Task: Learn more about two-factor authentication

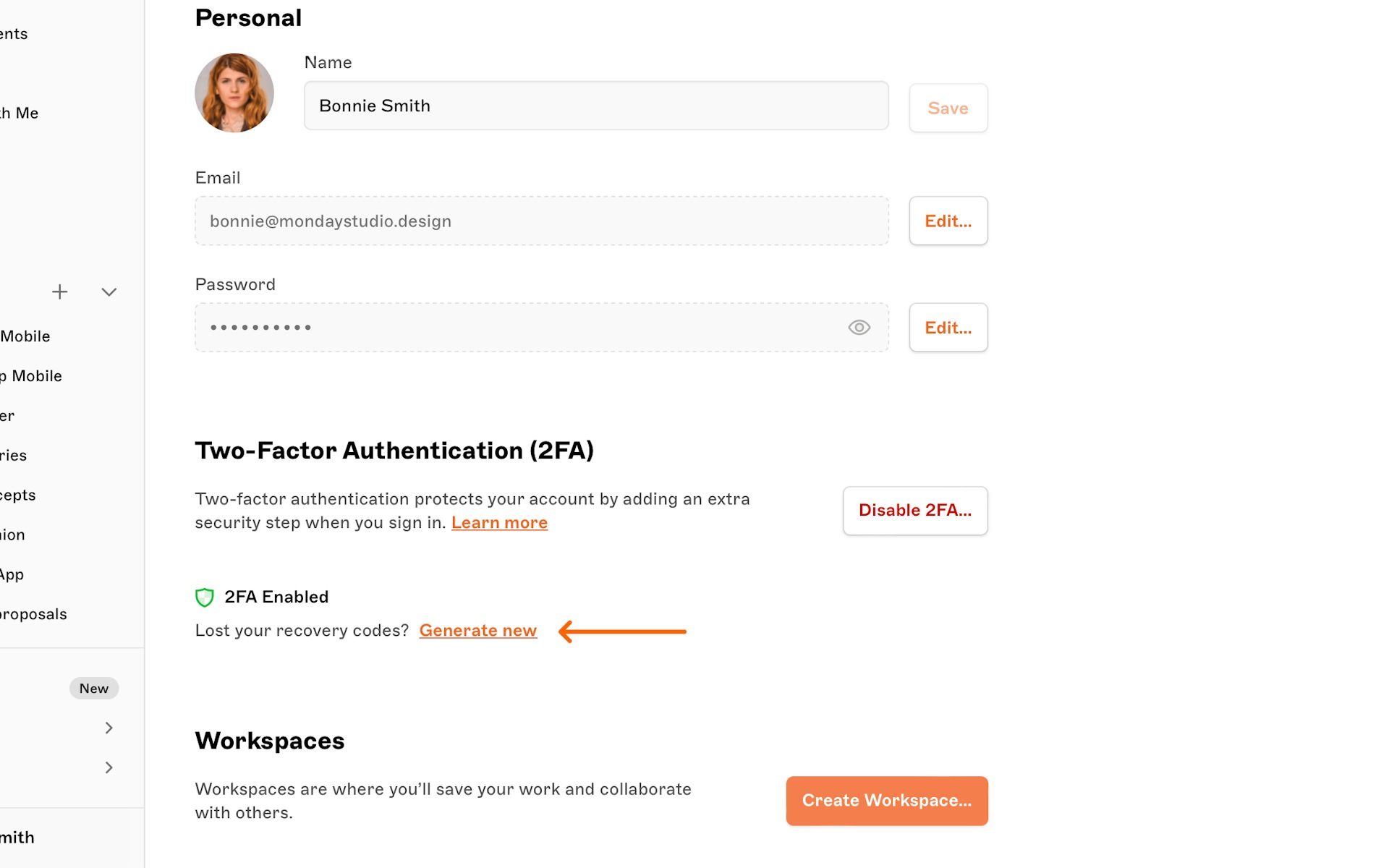Action: 499,521
